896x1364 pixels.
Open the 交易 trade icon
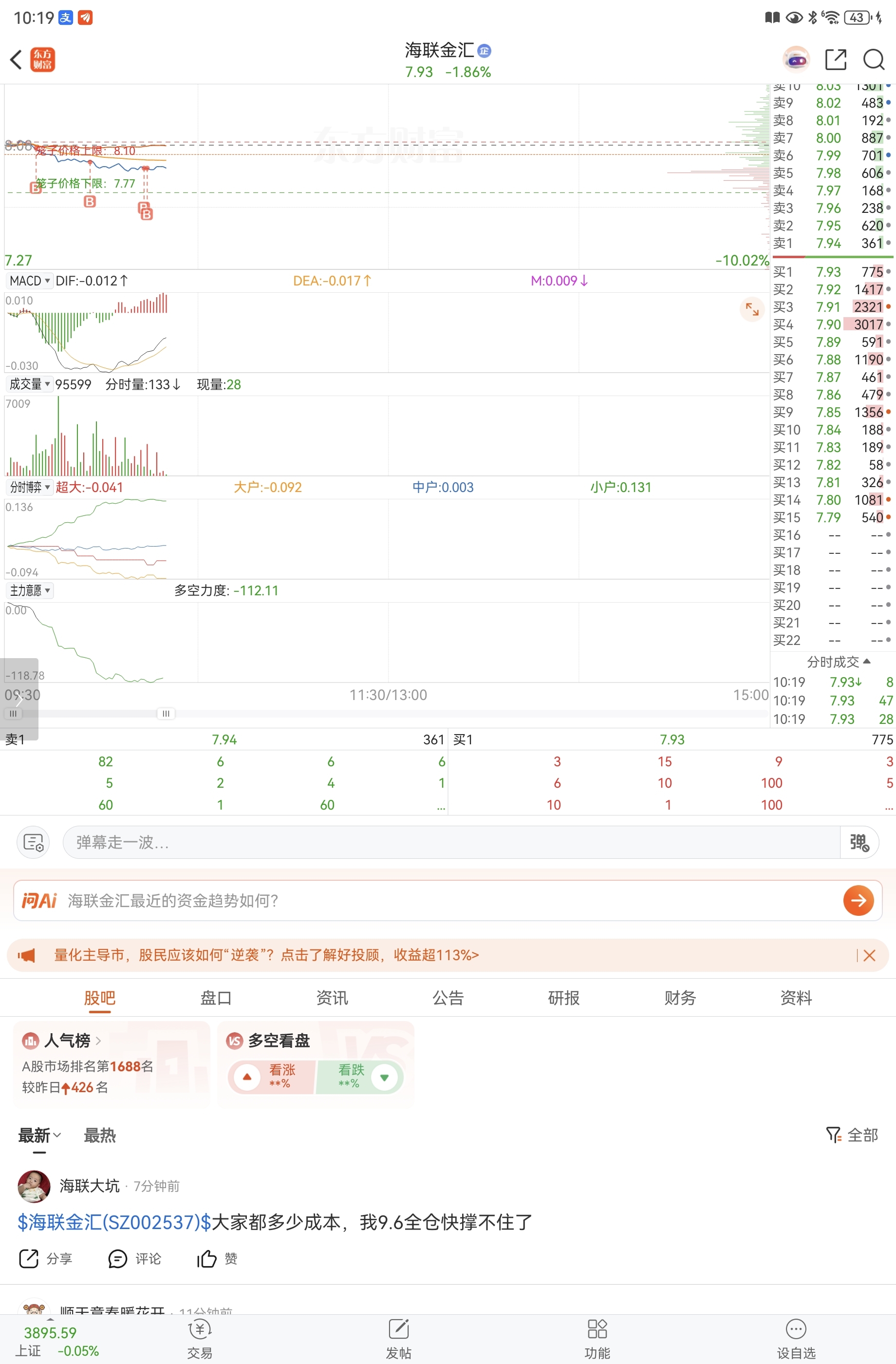[x=200, y=1329]
